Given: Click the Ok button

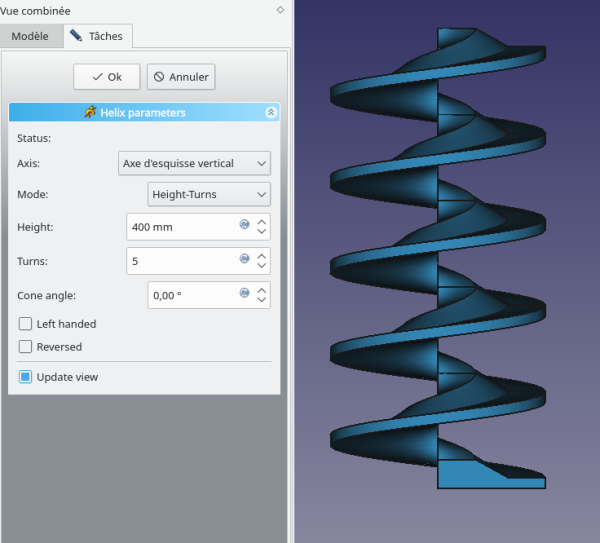Looking at the screenshot, I should tap(107, 77).
